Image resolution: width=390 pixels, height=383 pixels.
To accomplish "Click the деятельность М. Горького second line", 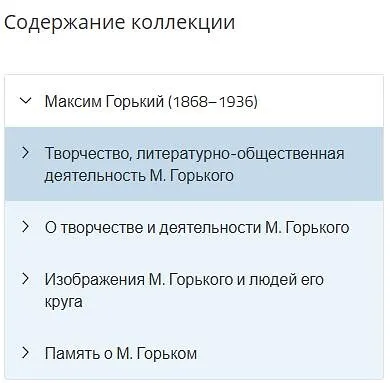I will click(x=139, y=176).
